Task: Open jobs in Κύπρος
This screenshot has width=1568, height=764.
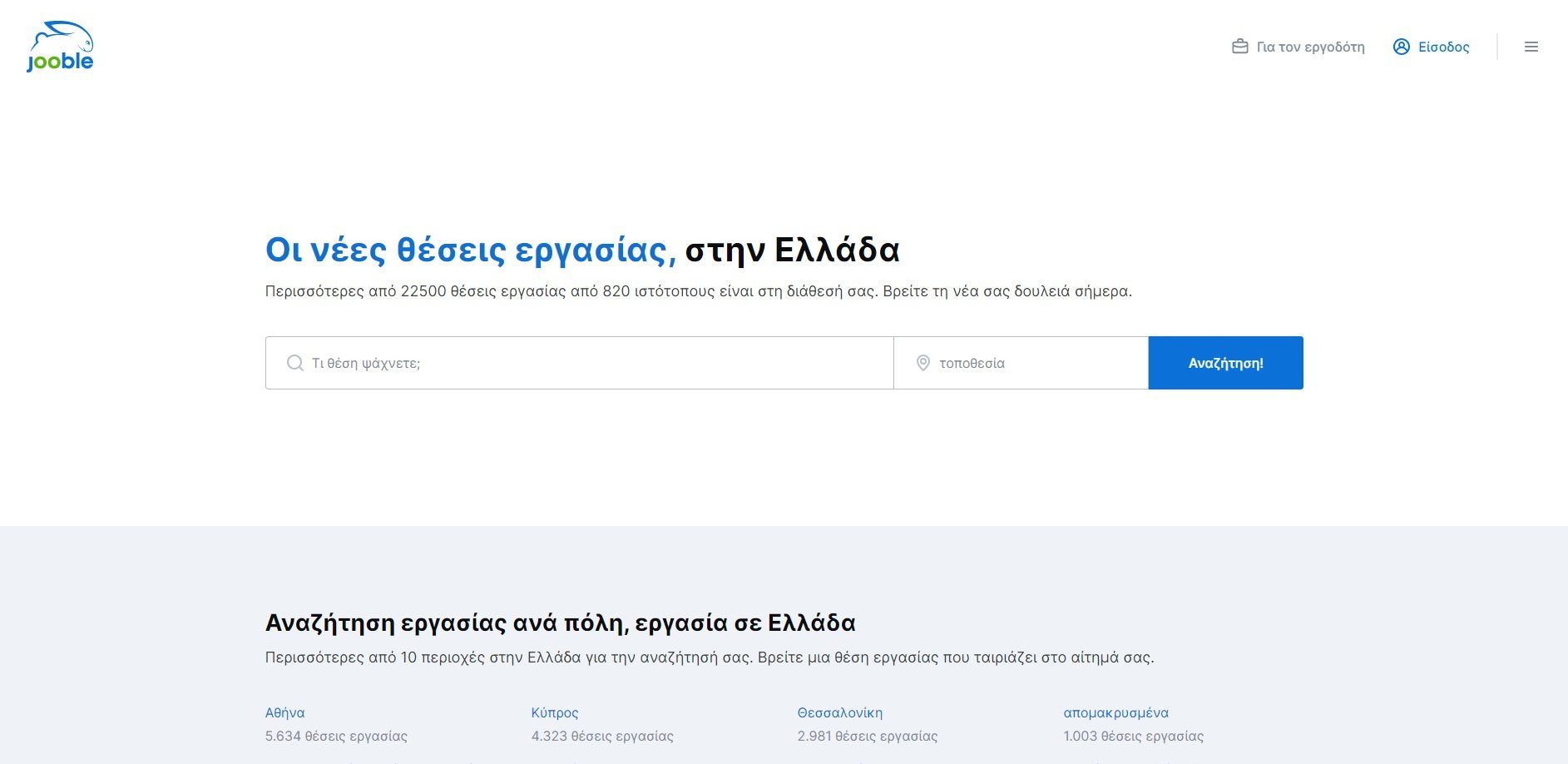Action: [x=555, y=712]
